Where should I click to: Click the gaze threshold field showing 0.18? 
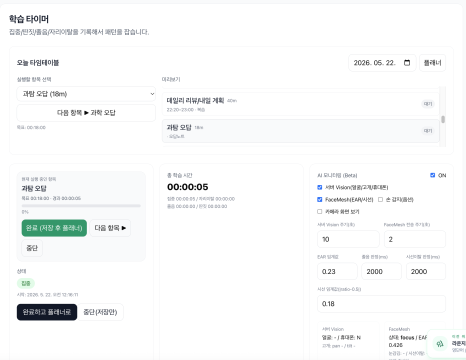point(381,304)
